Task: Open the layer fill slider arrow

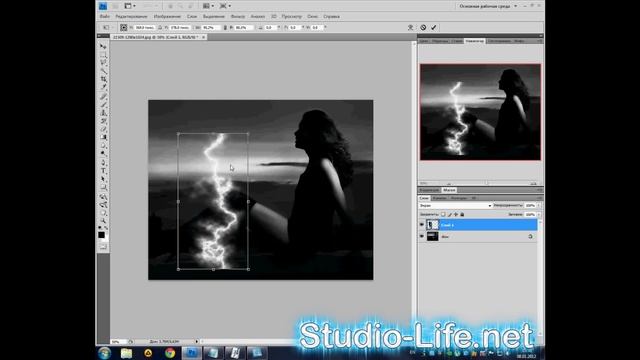Action: pos(539,214)
